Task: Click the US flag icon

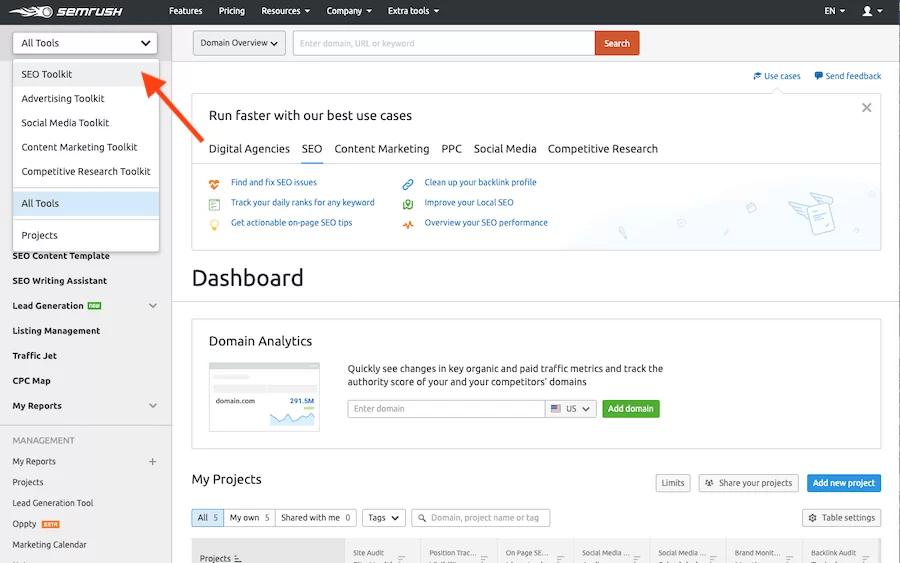Action: [556, 409]
